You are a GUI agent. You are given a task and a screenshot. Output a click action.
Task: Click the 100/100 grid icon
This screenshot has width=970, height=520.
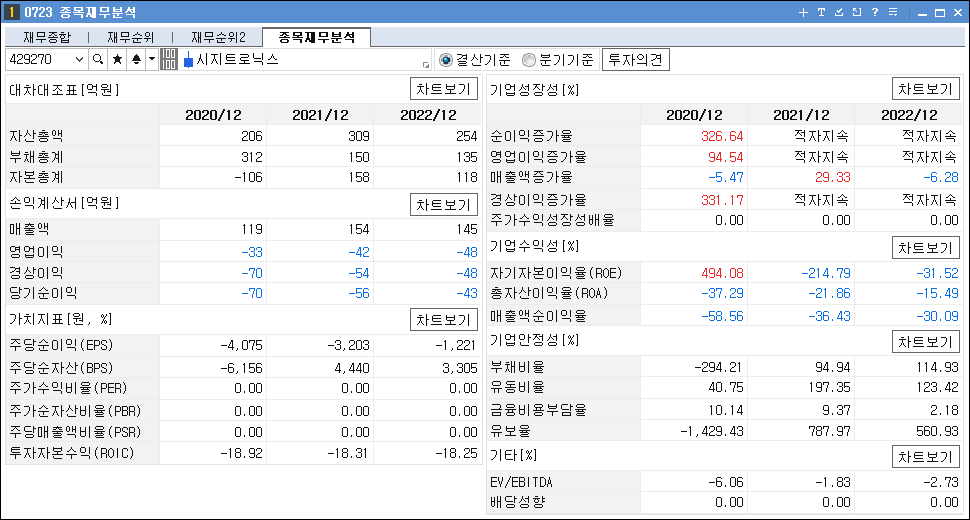click(x=168, y=59)
